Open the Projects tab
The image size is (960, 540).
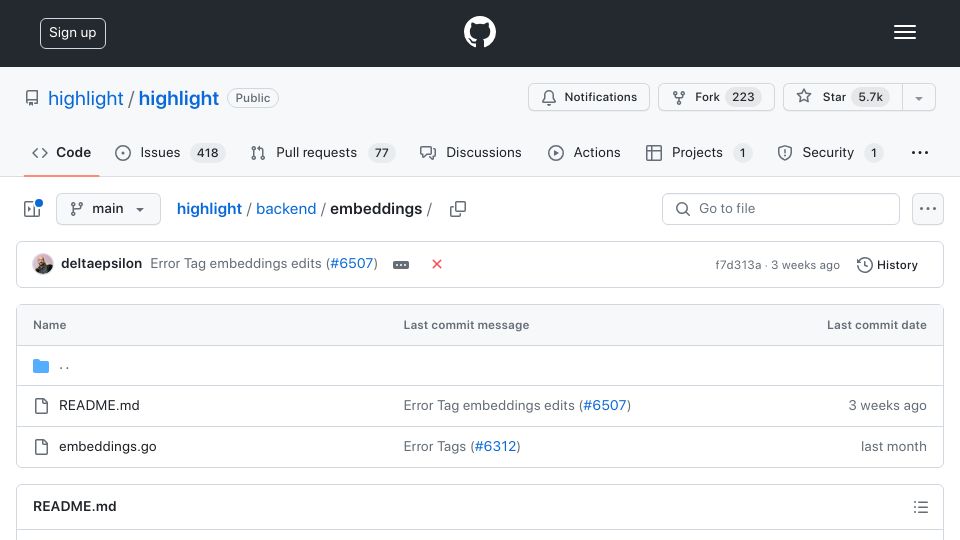tap(699, 152)
